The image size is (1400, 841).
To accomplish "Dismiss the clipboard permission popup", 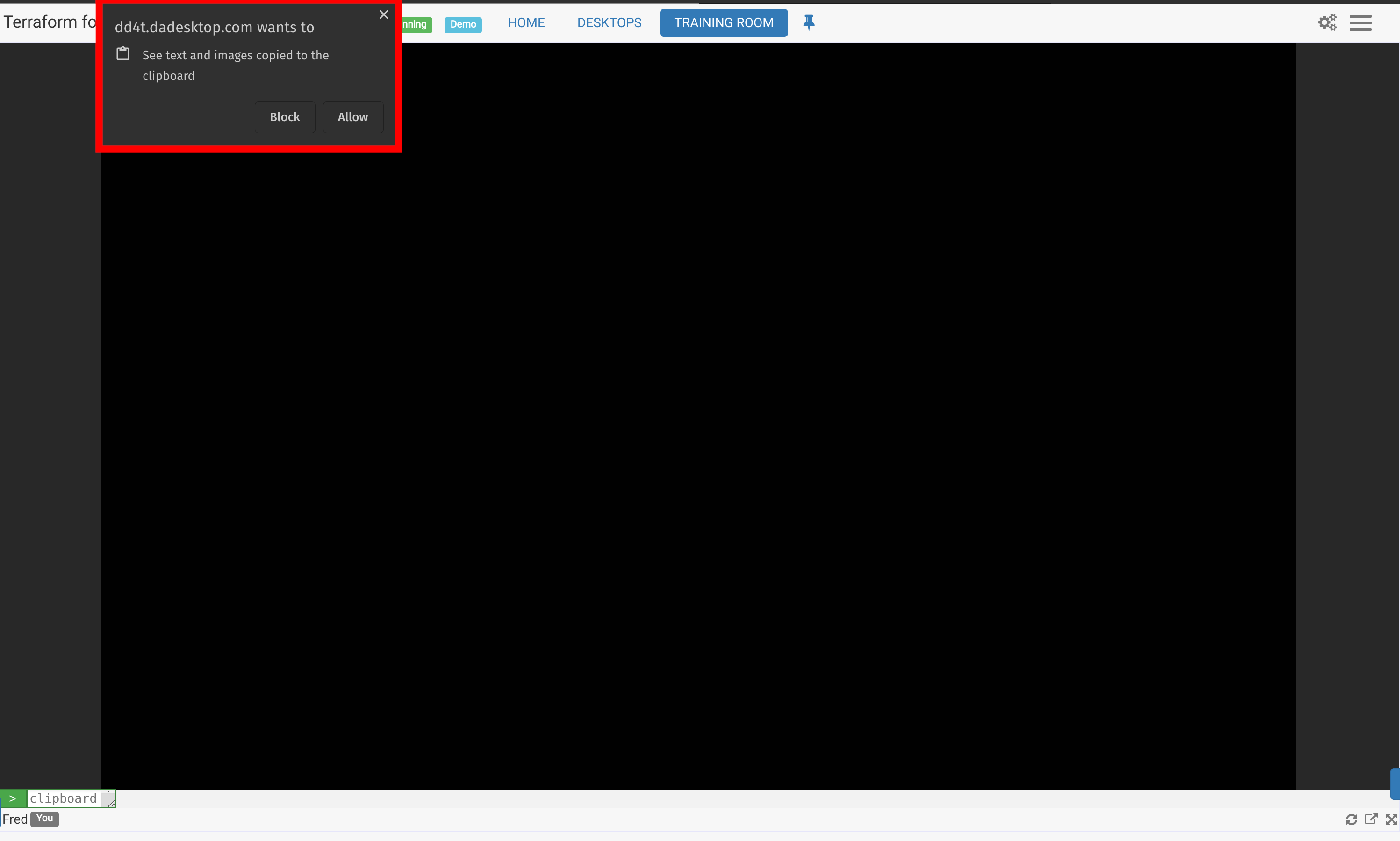I will (384, 15).
